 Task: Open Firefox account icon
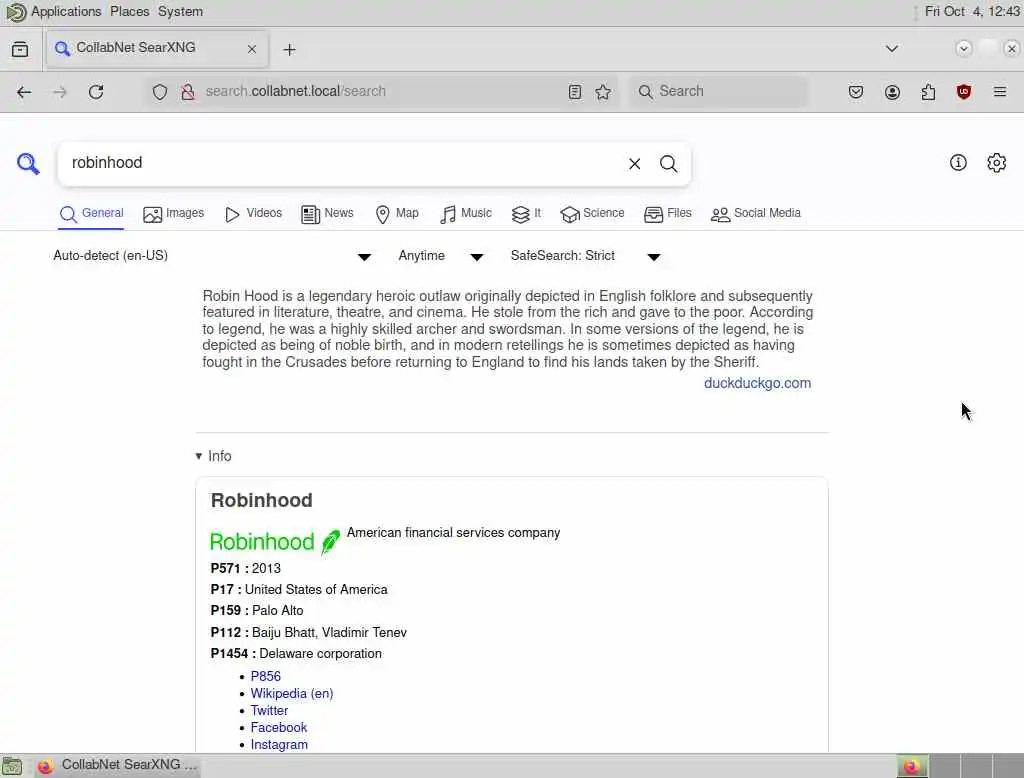click(x=892, y=92)
